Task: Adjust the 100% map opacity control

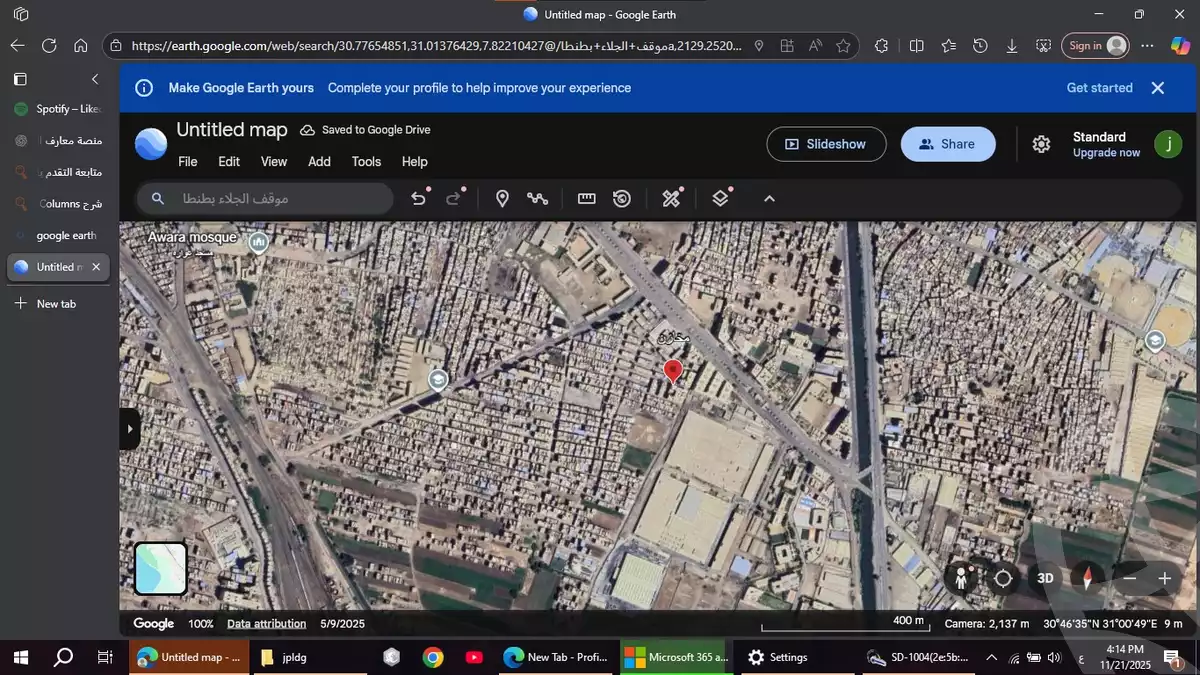Action: 200,623
